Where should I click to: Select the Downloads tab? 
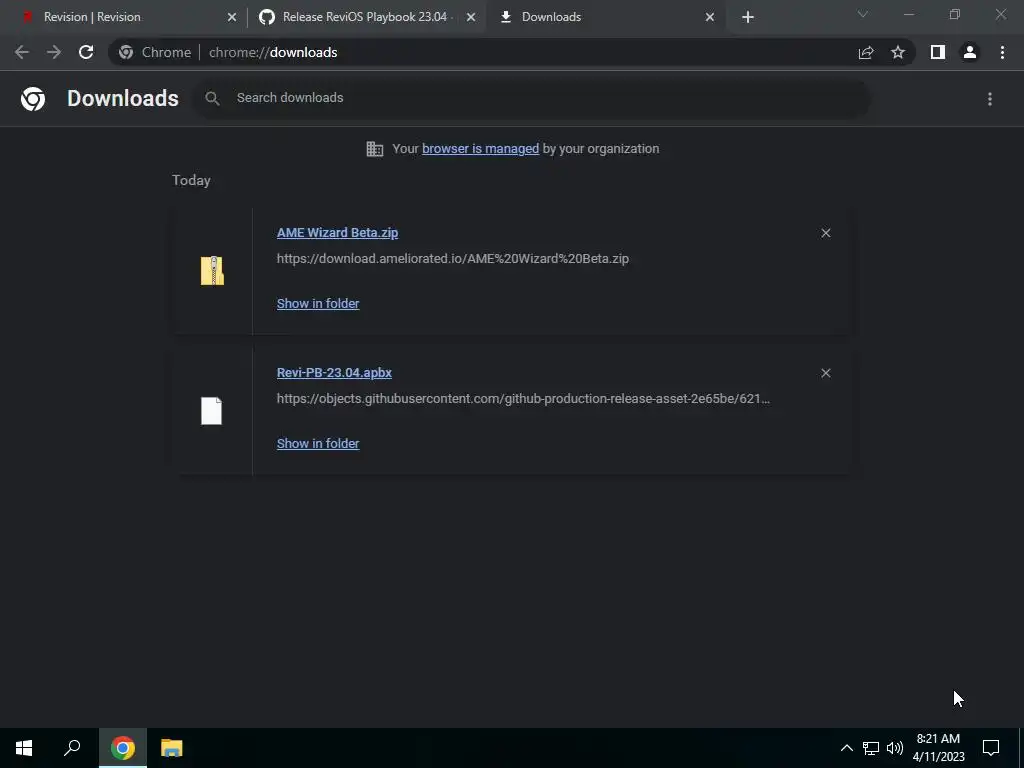coord(605,17)
